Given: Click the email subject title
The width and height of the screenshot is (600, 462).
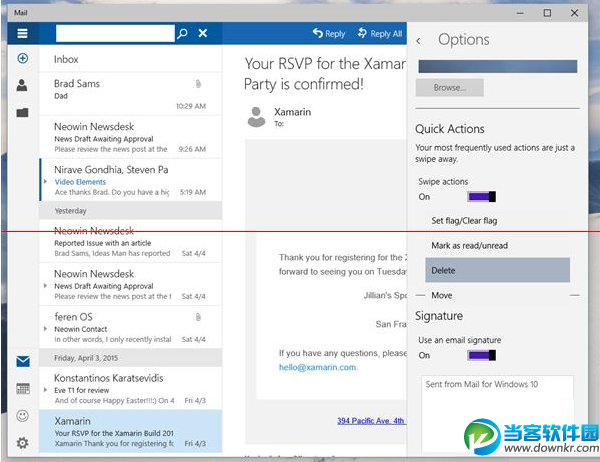Looking at the screenshot, I should coord(325,73).
